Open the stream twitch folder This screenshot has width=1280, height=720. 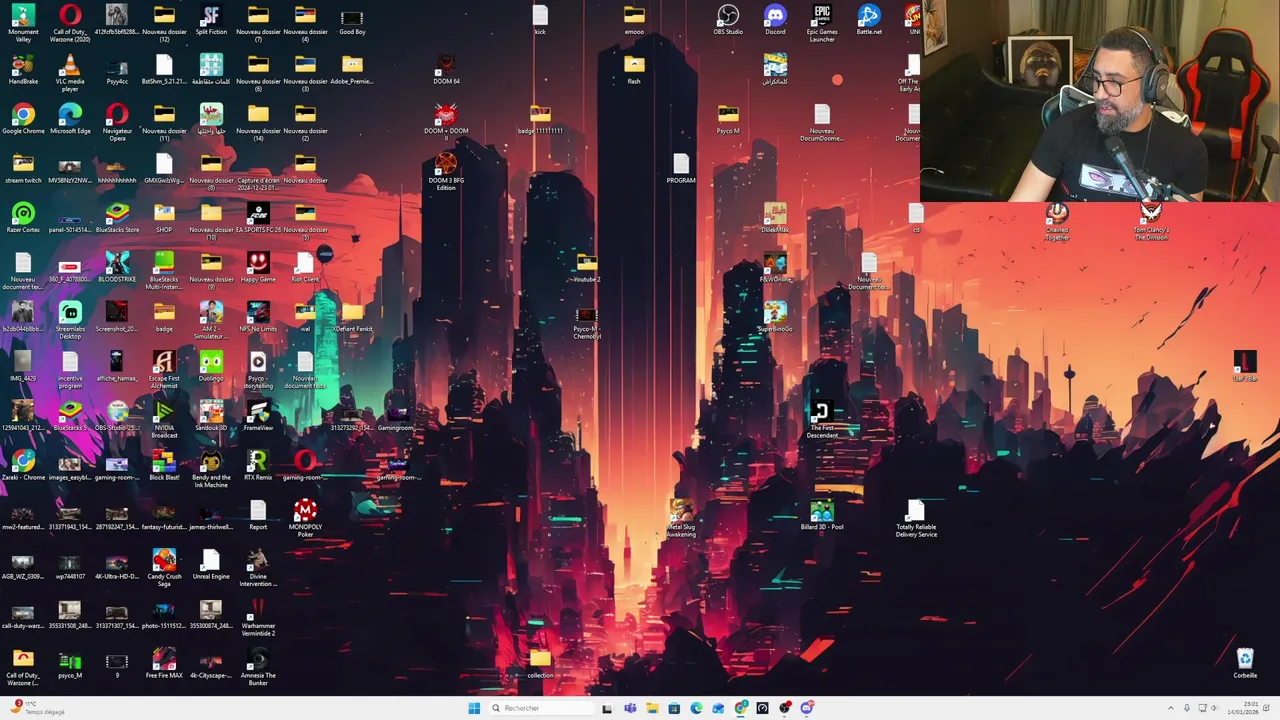23,168
